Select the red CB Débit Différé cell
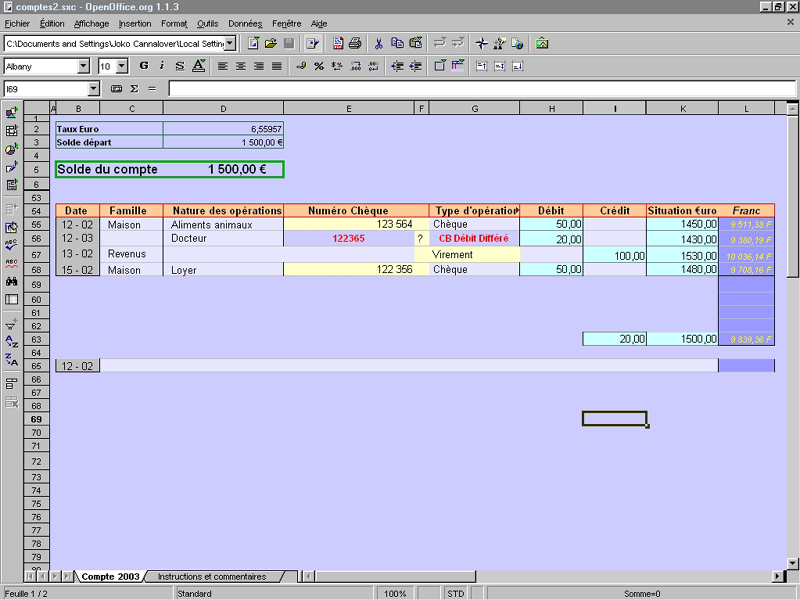800x600 pixels. (474, 238)
